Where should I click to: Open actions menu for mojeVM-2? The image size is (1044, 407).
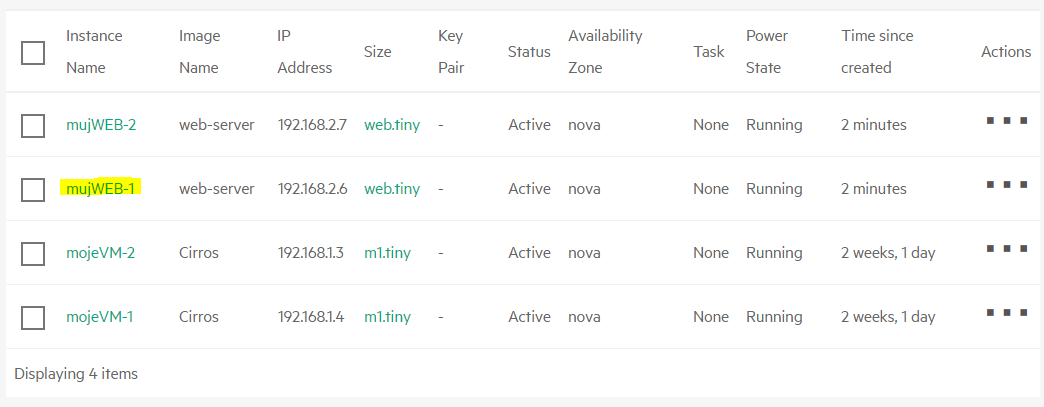coord(1007,248)
